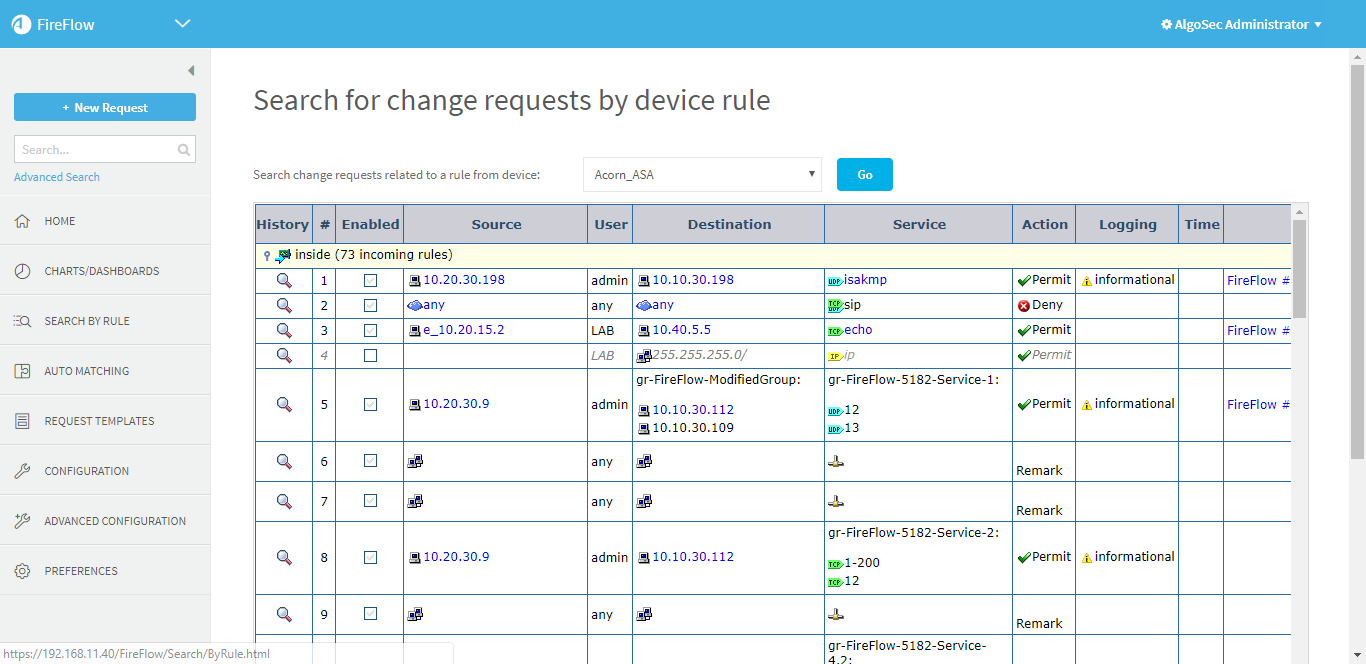Toggle the Enabled checkbox for rule 6
Screen dimensions: 1366x664
pyautogui.click(x=370, y=461)
